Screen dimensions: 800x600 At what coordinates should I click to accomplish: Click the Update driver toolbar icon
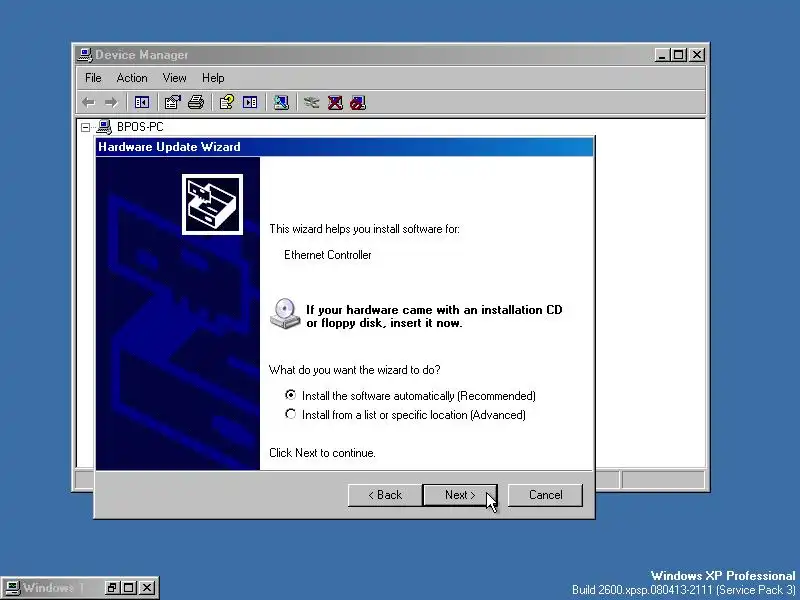[311, 103]
